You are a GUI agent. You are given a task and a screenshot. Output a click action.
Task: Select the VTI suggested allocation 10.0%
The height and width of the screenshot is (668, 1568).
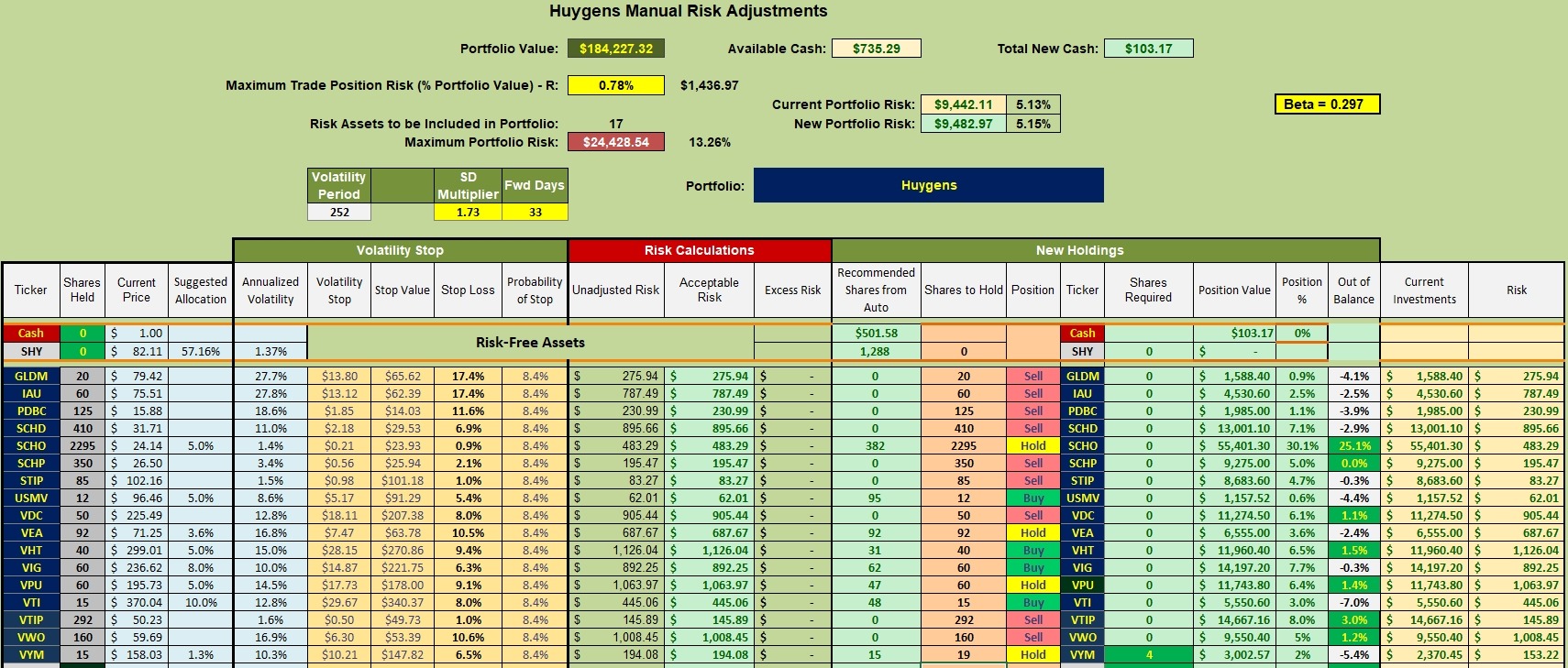click(200, 602)
